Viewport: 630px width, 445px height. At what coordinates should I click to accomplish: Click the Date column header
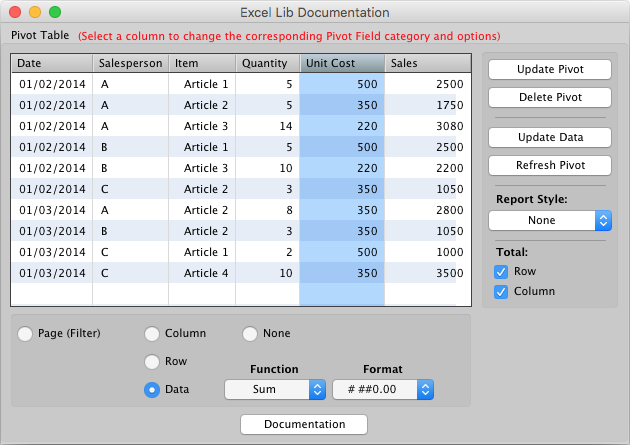(52, 63)
